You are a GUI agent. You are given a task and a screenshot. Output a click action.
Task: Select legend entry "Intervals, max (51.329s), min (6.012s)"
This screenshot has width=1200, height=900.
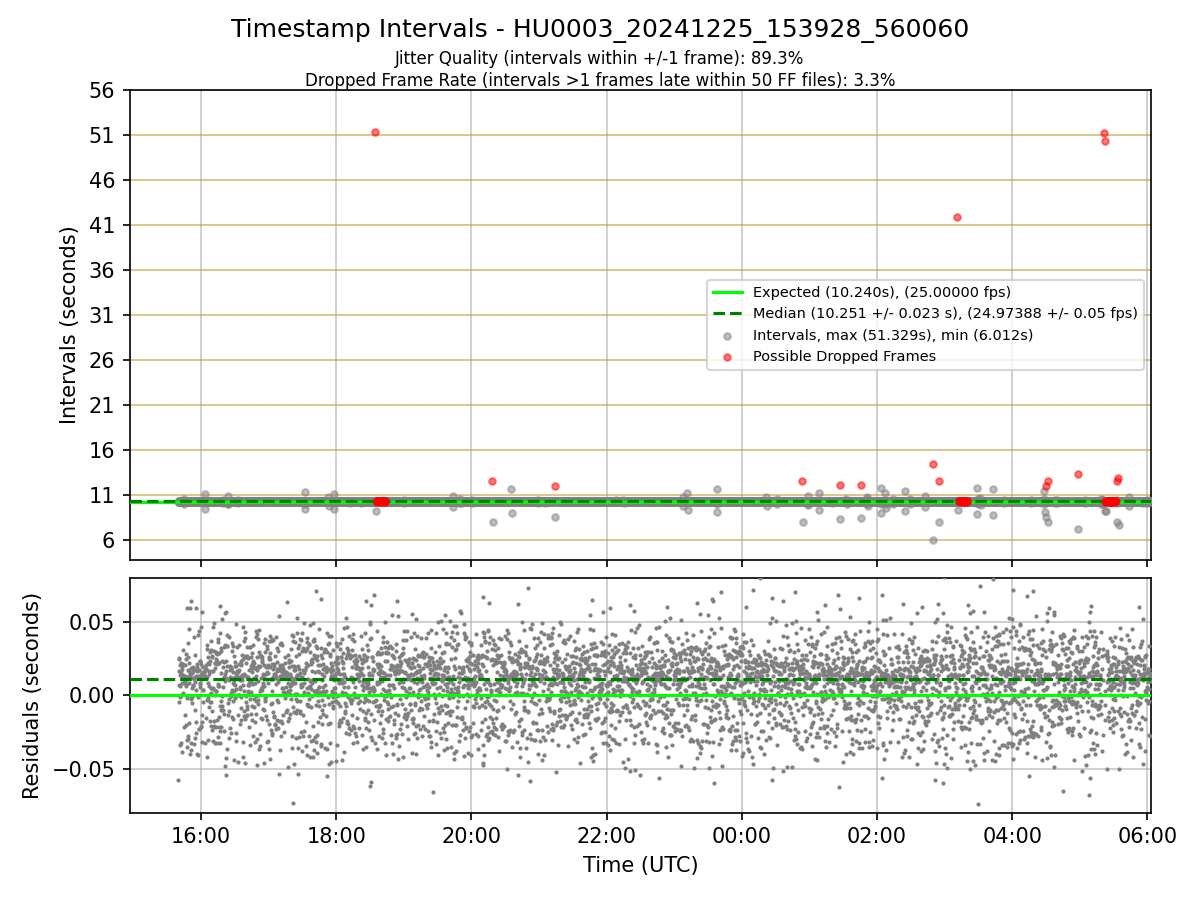(x=892, y=335)
